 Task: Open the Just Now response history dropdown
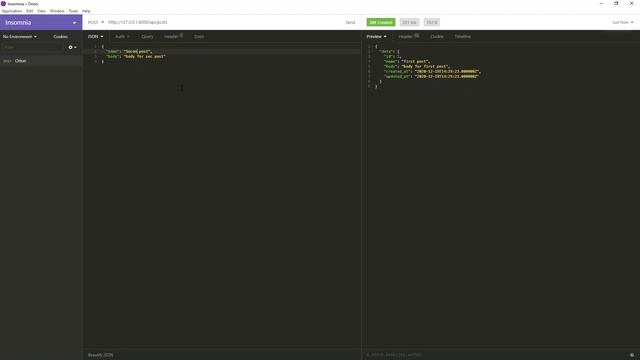(622, 22)
